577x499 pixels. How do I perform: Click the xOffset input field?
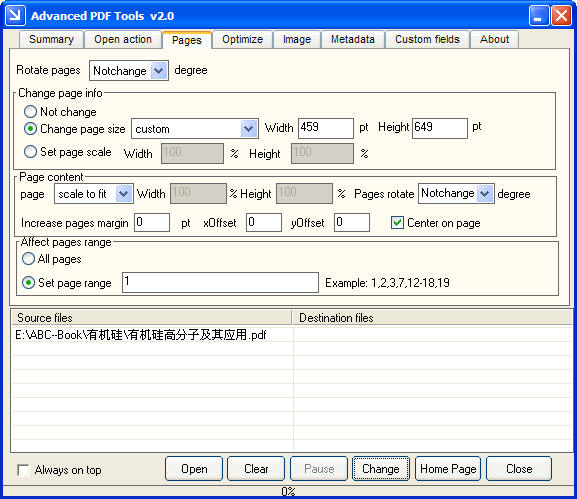pos(264,223)
